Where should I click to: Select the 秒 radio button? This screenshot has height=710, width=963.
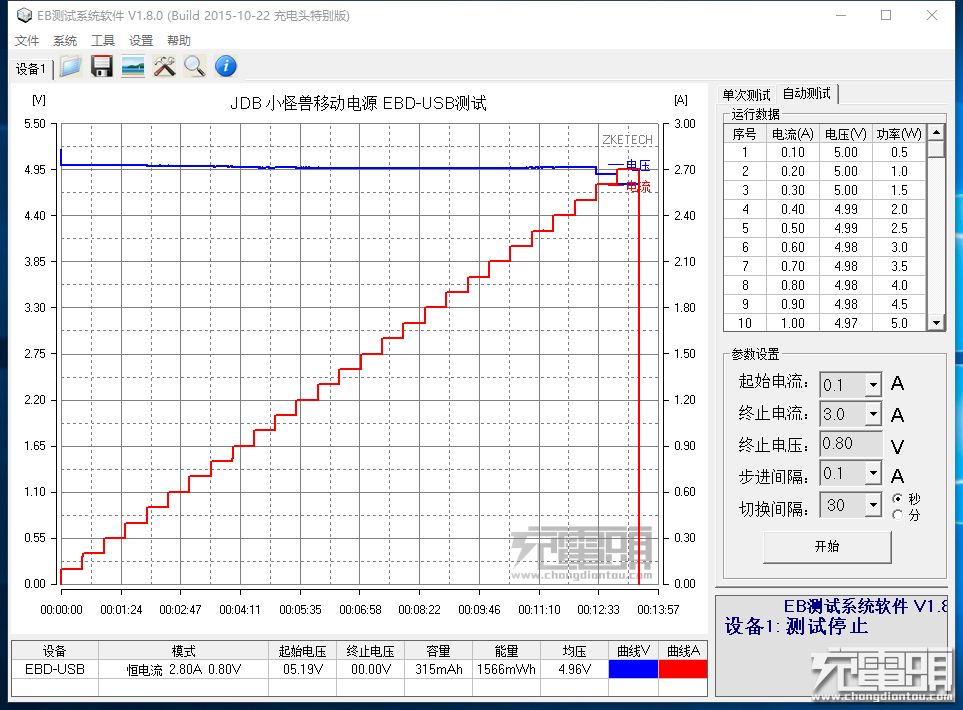(x=898, y=498)
